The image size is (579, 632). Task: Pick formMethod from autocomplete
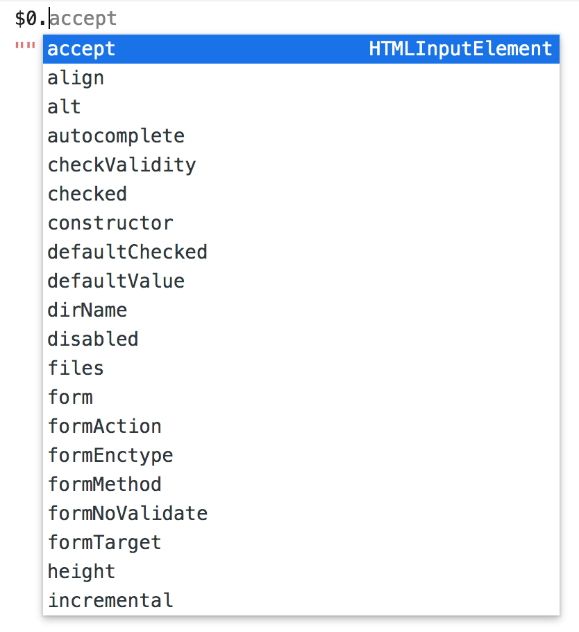coord(301,484)
